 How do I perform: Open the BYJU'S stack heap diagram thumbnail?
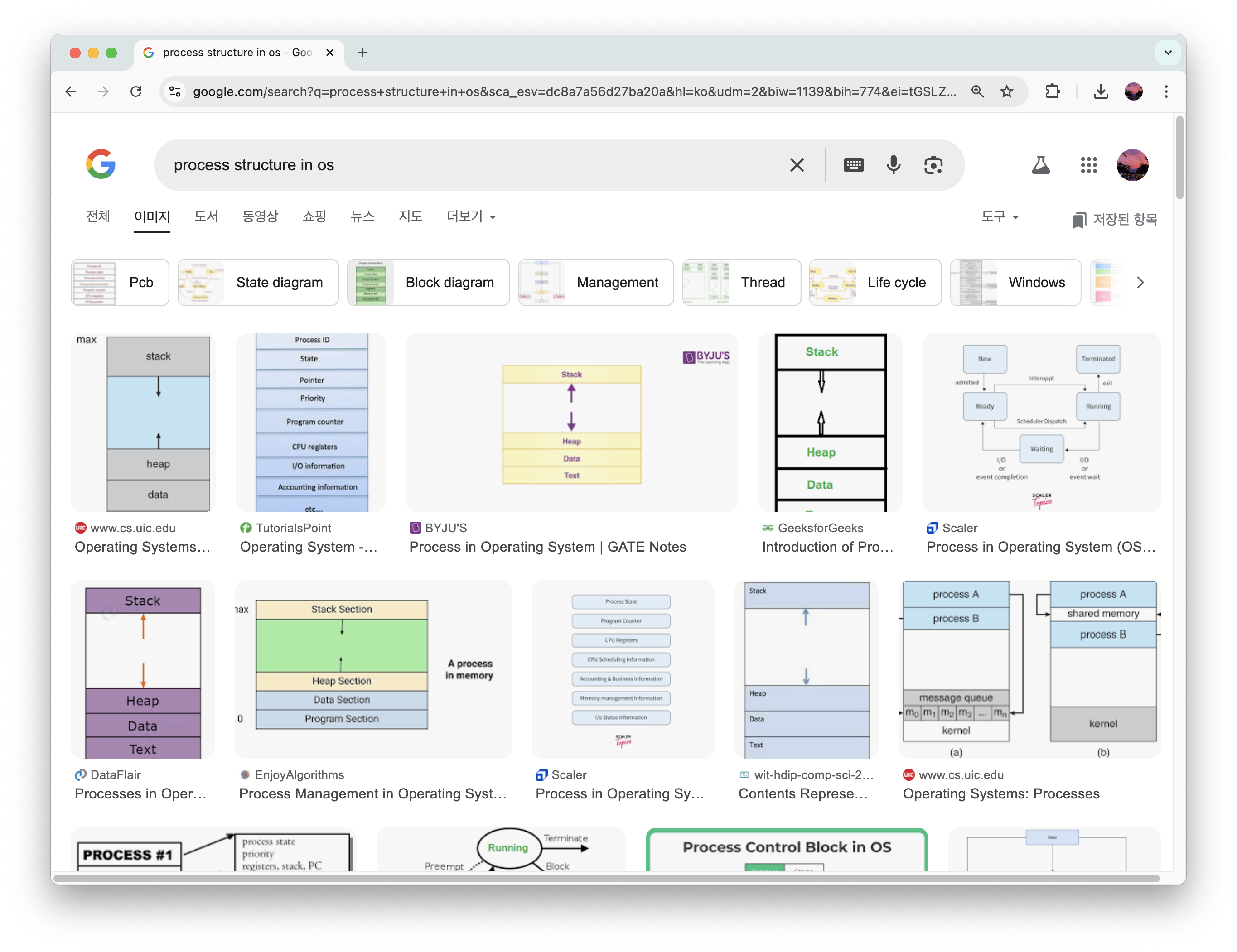pos(571,423)
